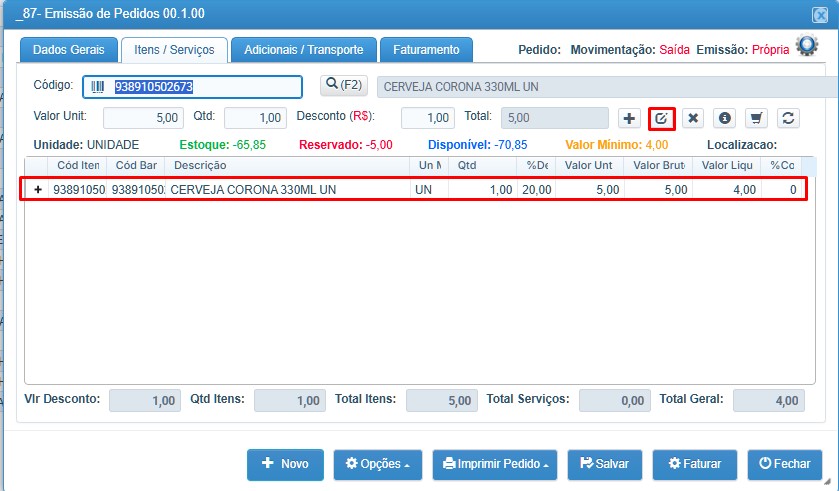Click the Valor Unit input field
This screenshot has width=839, height=491.
(143, 118)
